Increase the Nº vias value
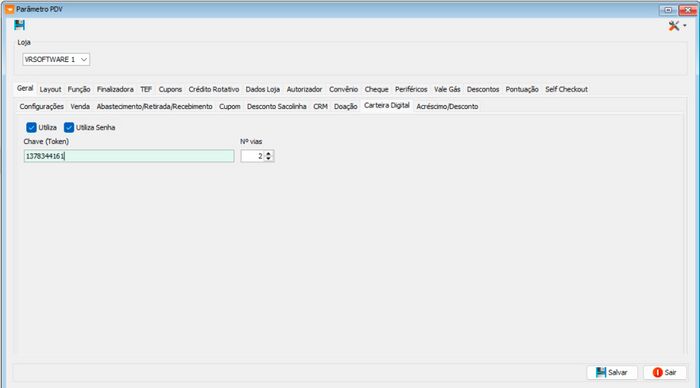Image resolution: width=700 pixels, height=388 pixels. tap(268, 153)
